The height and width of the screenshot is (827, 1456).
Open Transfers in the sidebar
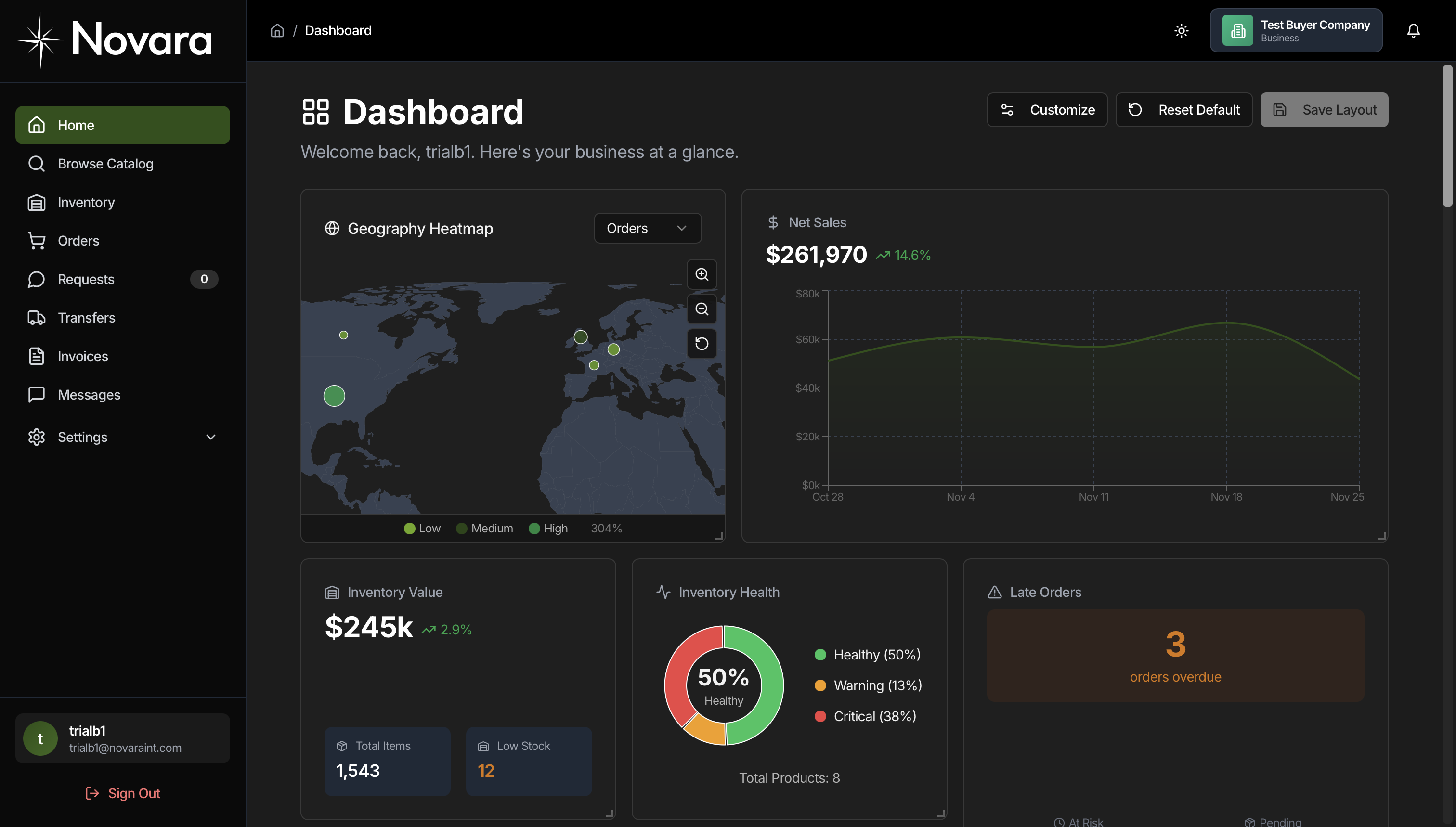[123, 318]
